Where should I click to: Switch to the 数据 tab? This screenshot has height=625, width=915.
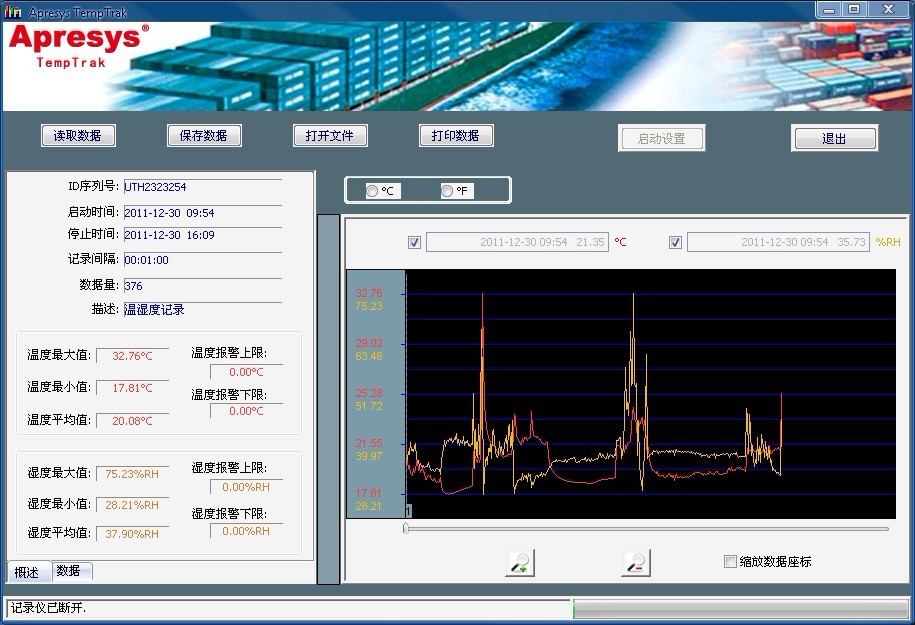coord(70,571)
